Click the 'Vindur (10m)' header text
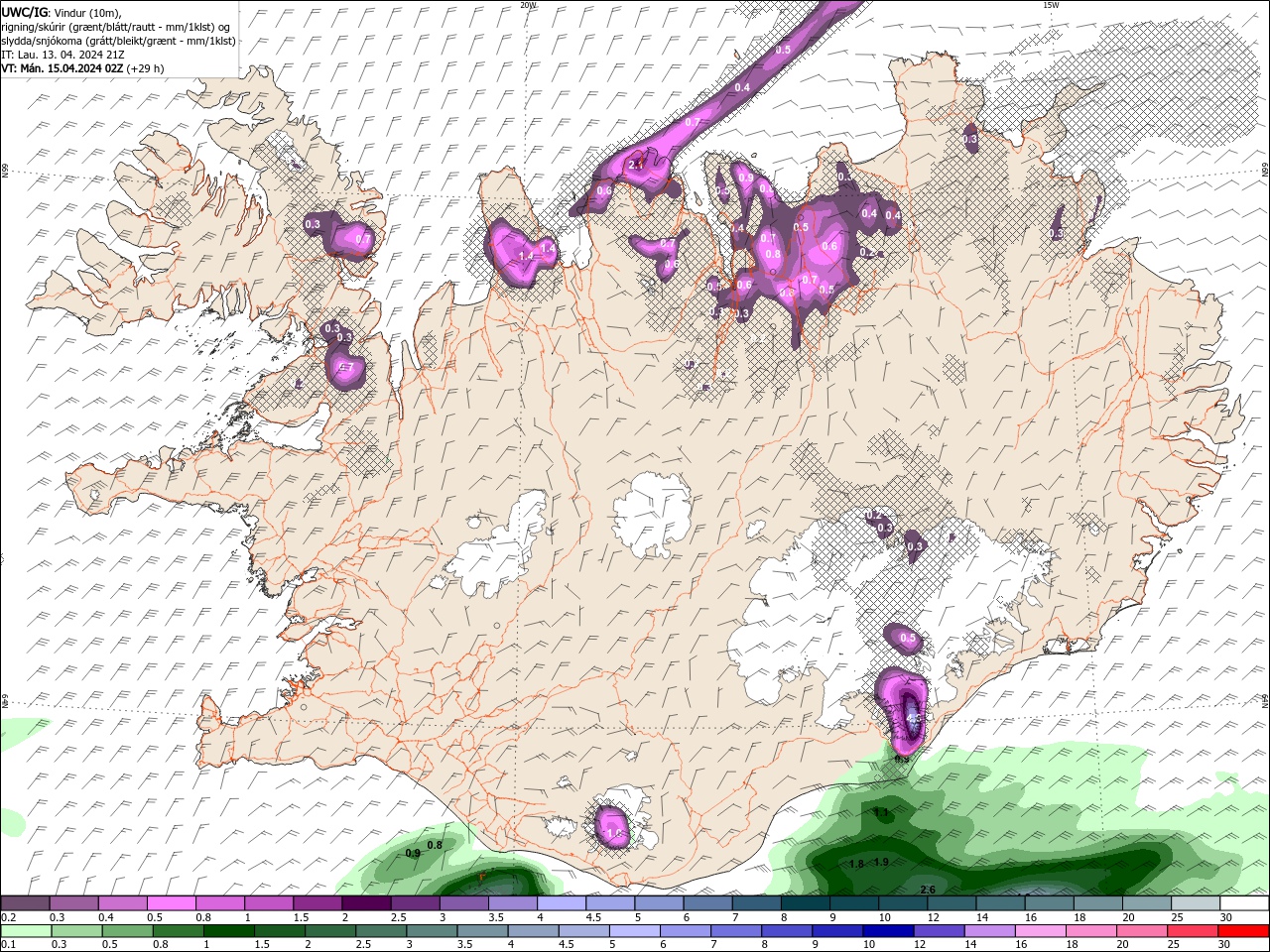This screenshot has height=952, width=1270. [85, 12]
